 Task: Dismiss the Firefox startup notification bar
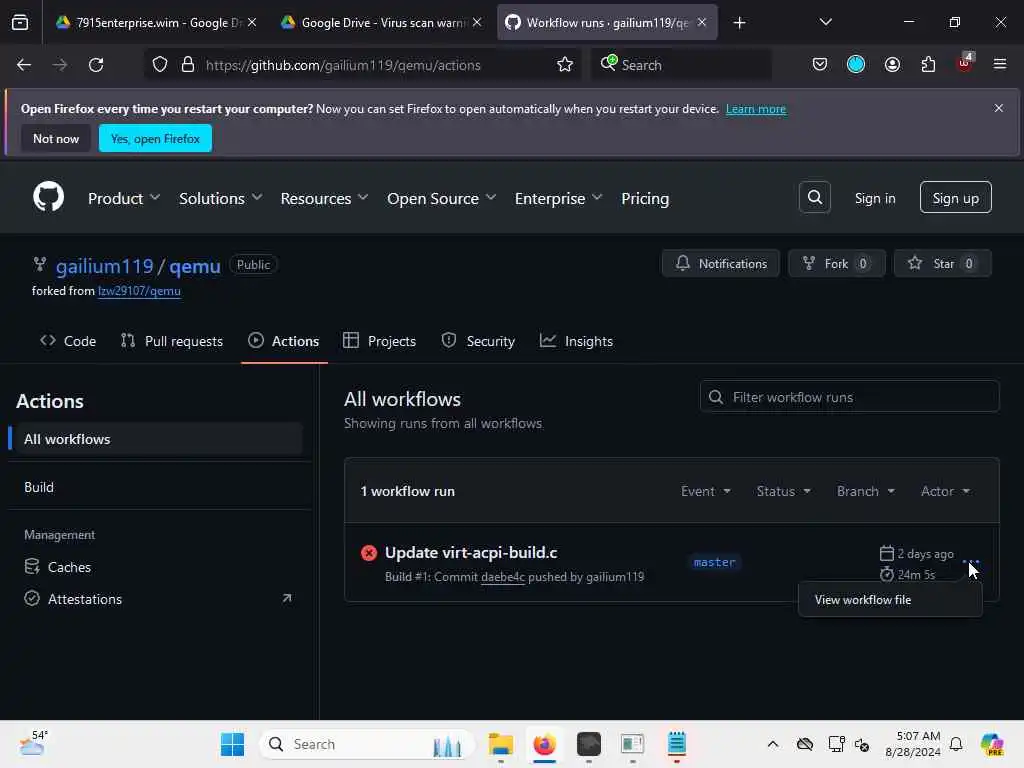click(x=999, y=108)
